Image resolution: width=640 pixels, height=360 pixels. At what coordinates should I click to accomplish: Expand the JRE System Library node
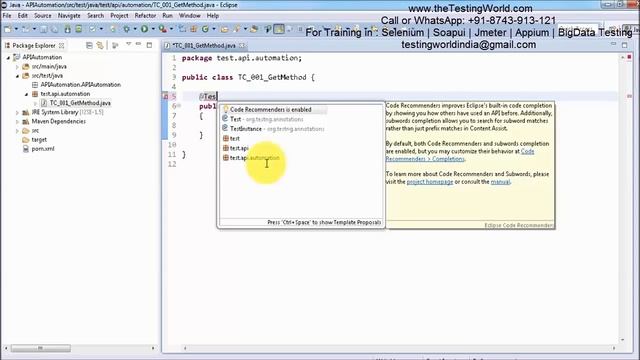(x=17, y=112)
